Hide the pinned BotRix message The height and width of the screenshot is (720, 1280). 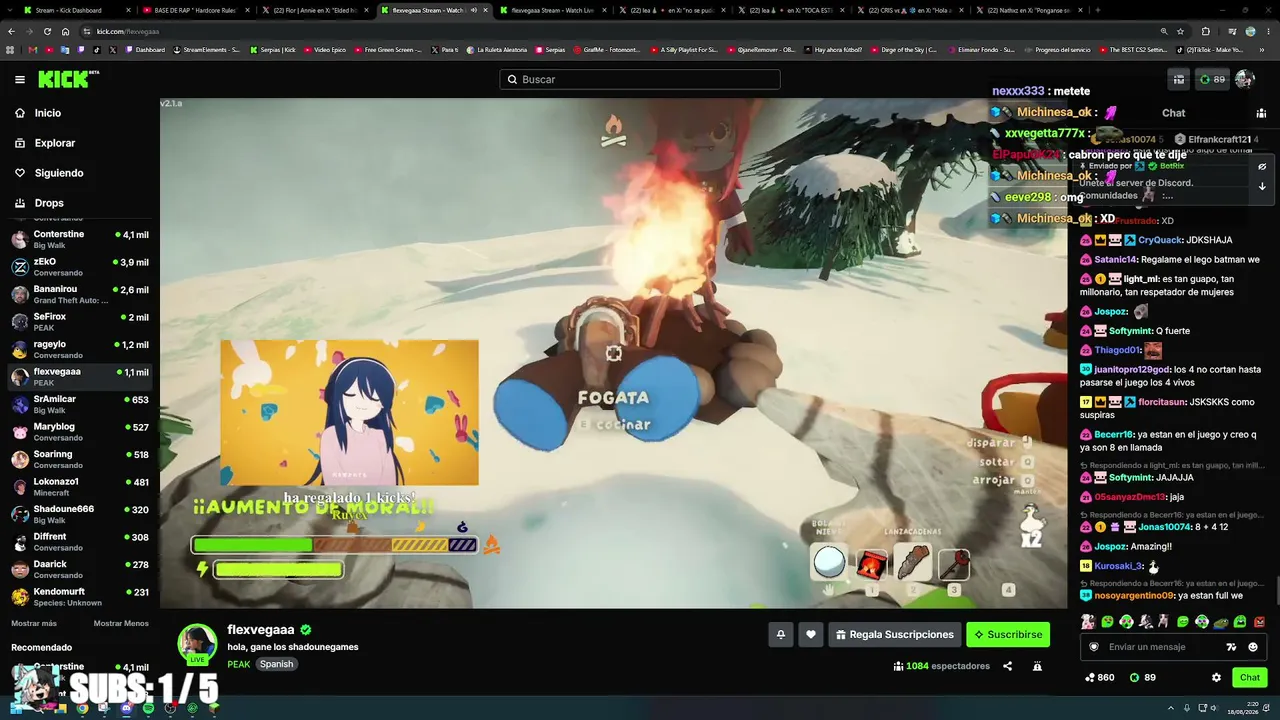[1262, 167]
